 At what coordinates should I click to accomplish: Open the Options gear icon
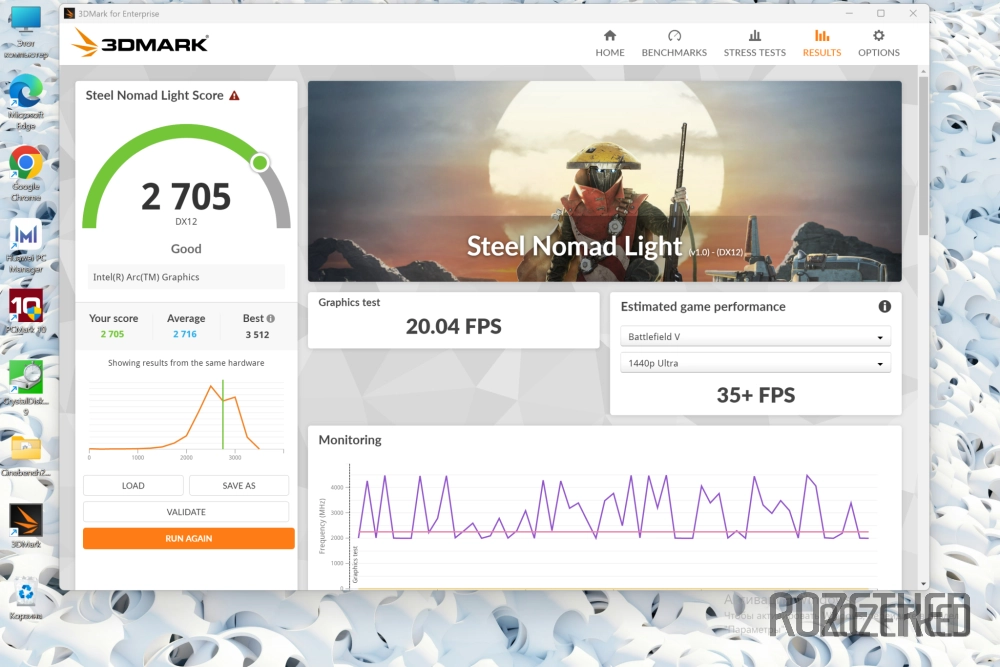(878, 36)
